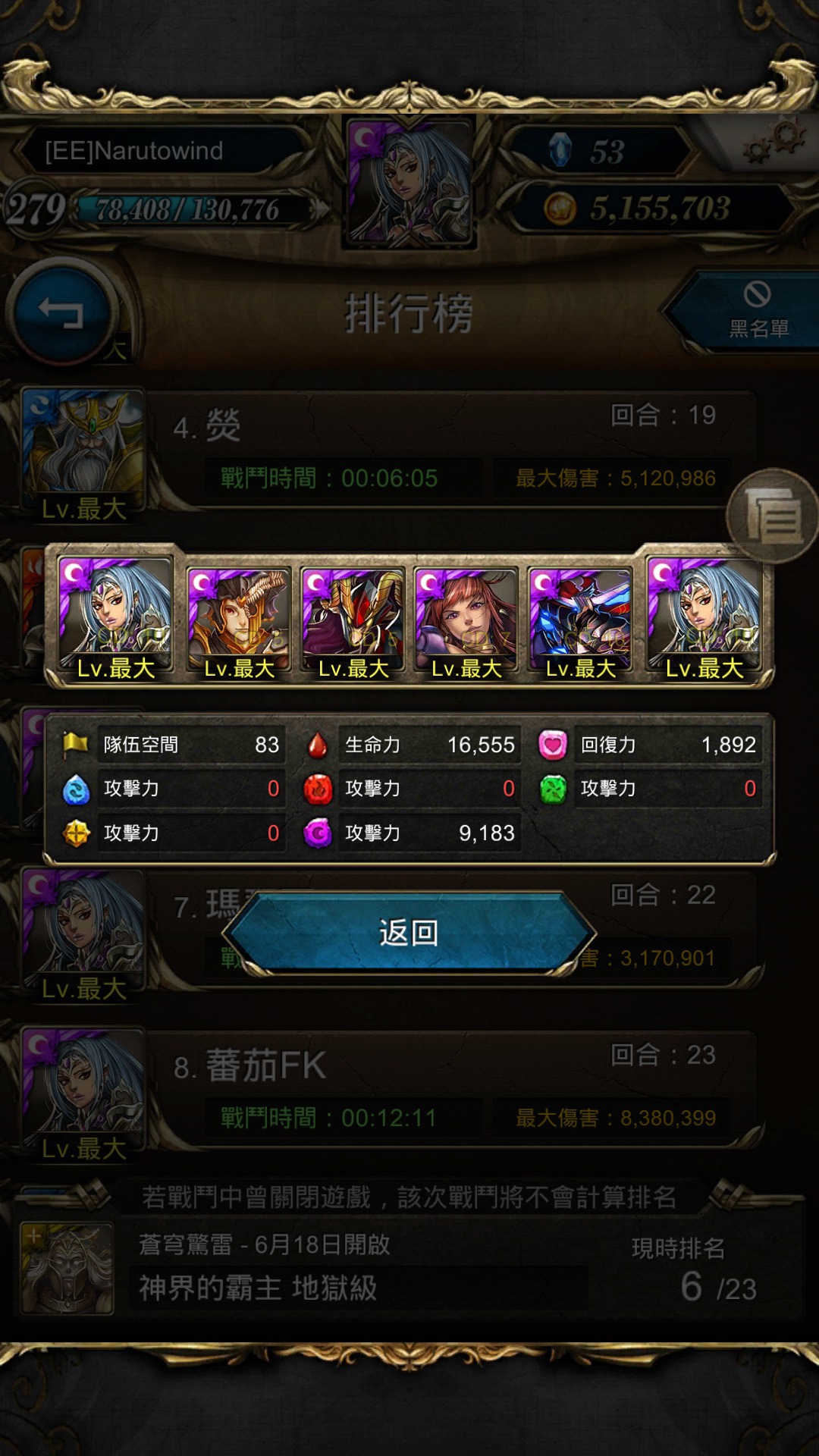Select the red-armored third team card
819x1456 pixels.
[x=353, y=622]
